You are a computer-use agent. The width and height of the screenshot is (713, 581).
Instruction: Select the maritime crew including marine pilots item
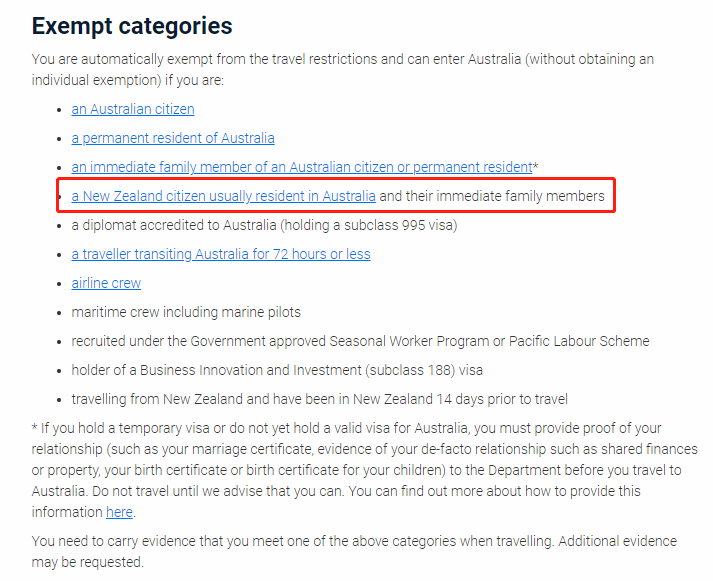[186, 312]
